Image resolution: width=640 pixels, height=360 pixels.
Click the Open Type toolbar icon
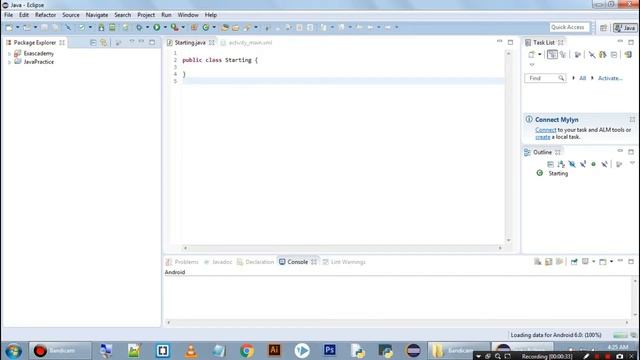coord(224,27)
